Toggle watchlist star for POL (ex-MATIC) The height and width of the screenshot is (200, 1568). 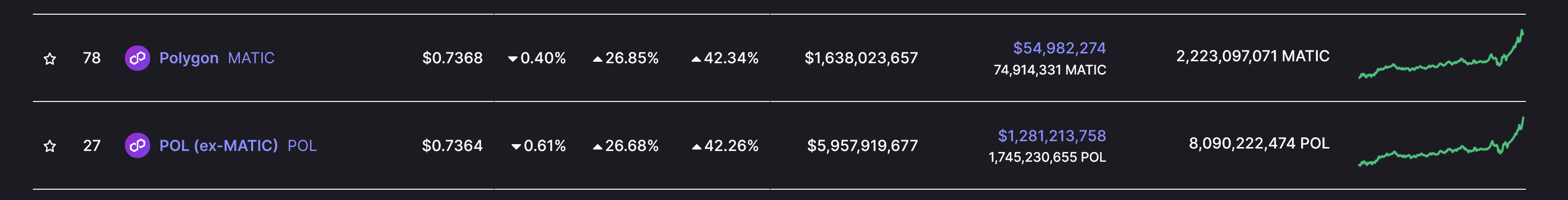(50, 146)
